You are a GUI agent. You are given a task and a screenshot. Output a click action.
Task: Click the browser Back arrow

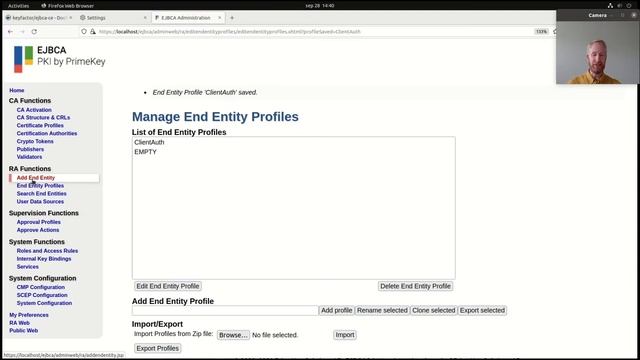tap(11, 31)
